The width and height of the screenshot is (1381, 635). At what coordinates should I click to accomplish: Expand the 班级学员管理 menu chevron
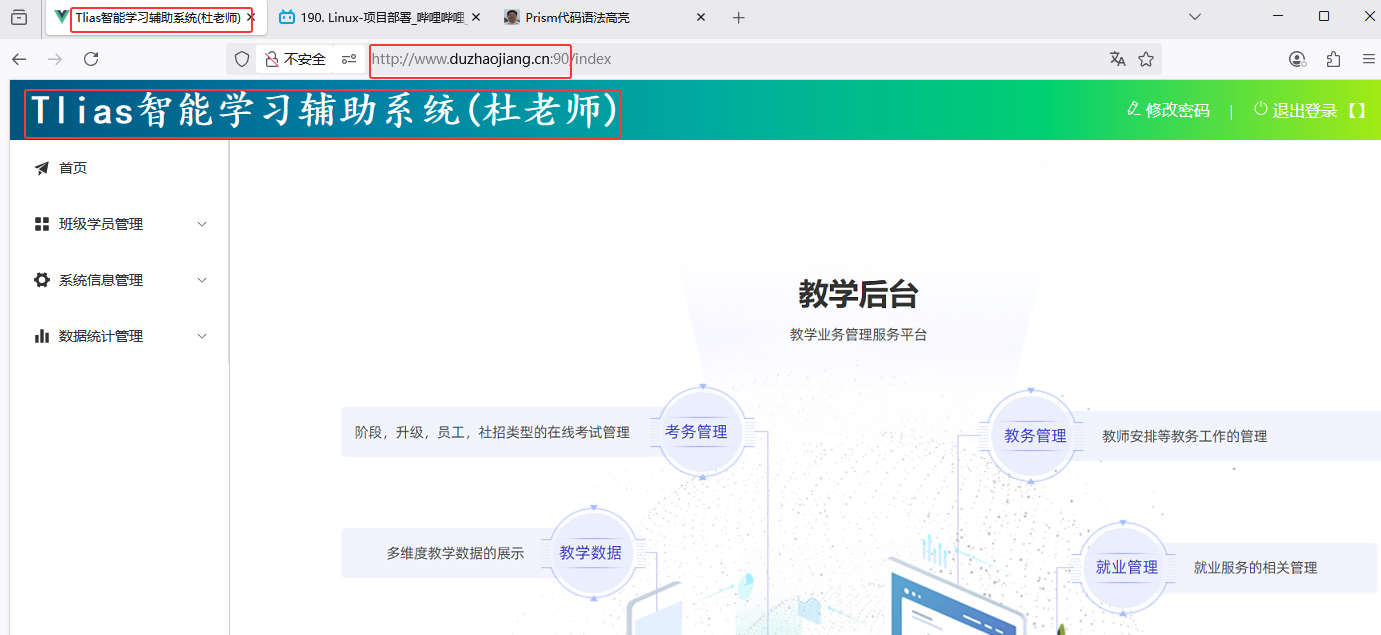[202, 224]
